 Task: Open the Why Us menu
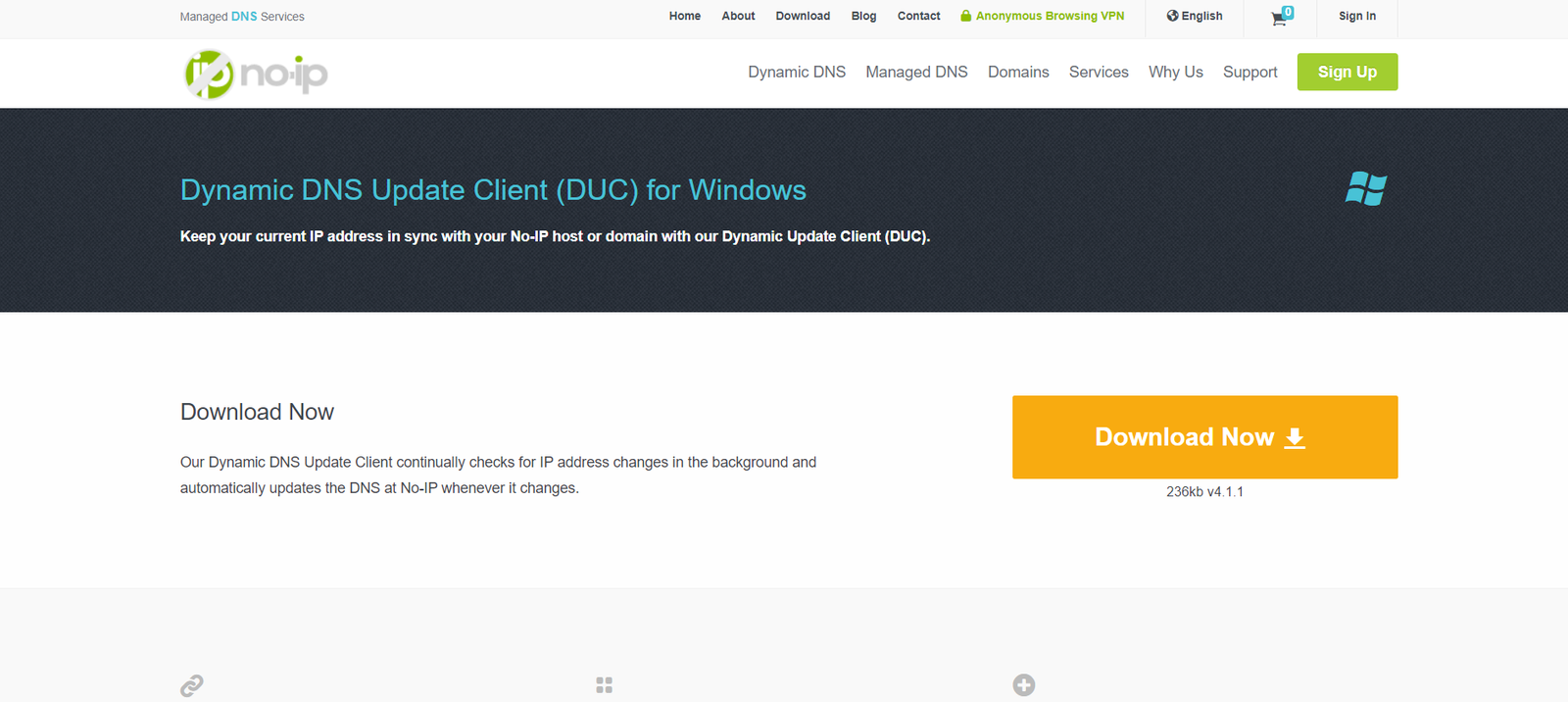click(x=1175, y=73)
